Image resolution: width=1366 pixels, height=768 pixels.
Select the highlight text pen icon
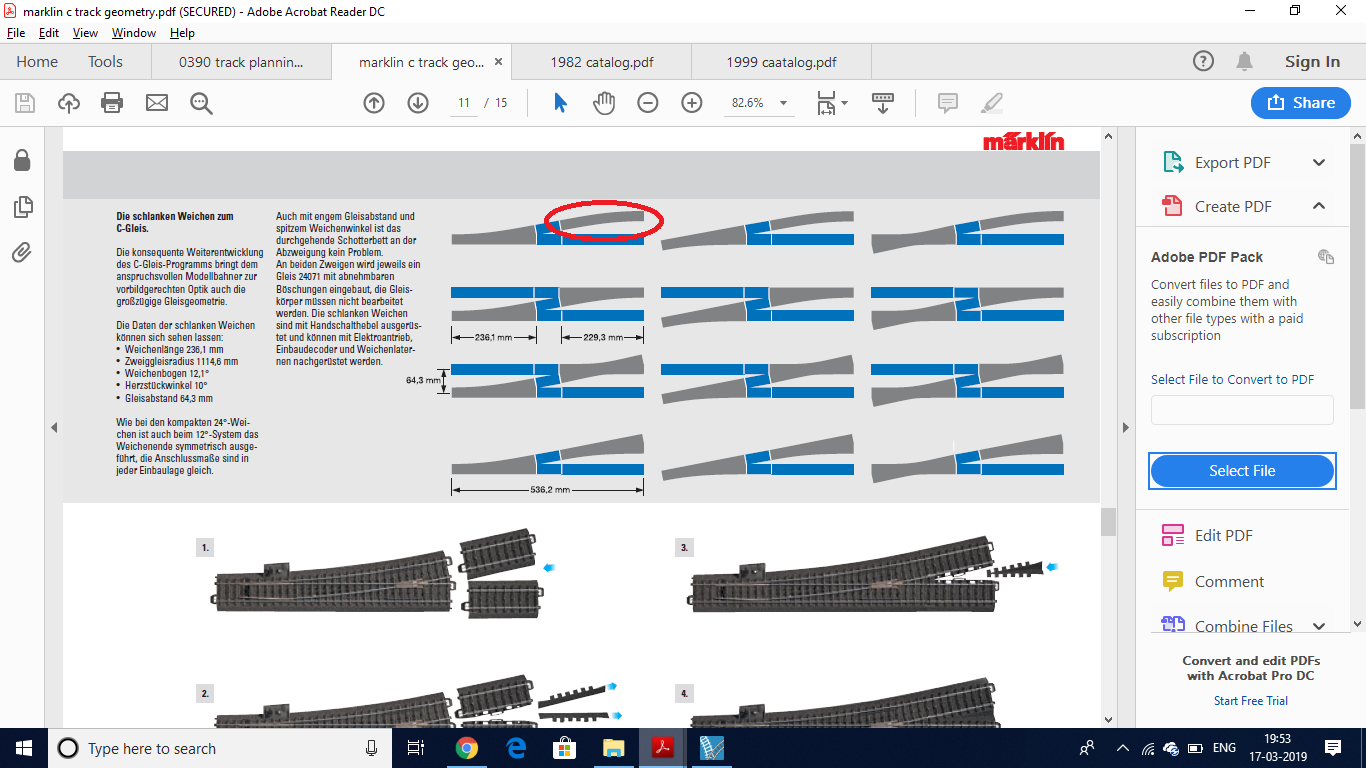point(991,103)
